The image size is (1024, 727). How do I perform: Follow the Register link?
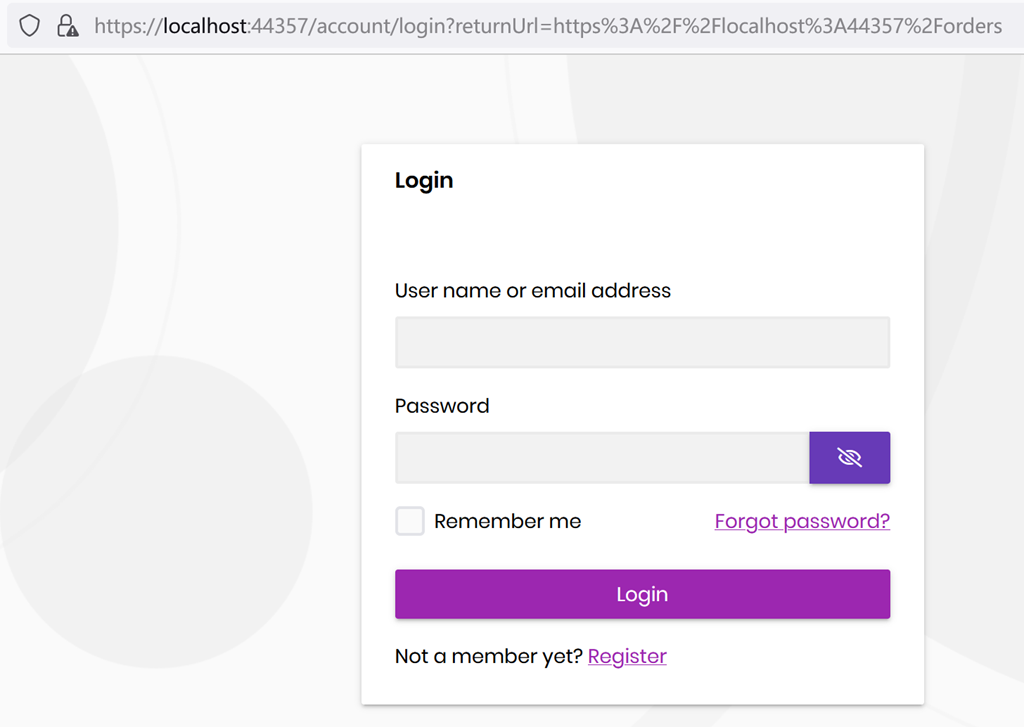pos(627,656)
